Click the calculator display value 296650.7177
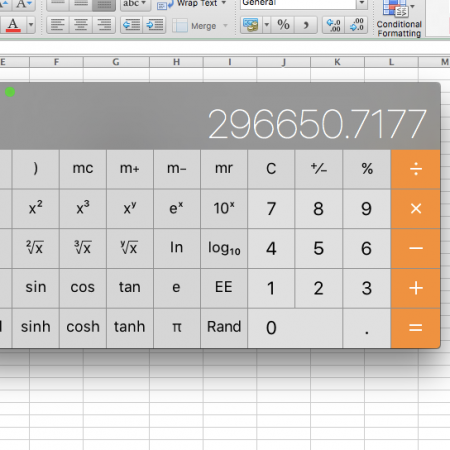450x450 pixels. [317, 124]
